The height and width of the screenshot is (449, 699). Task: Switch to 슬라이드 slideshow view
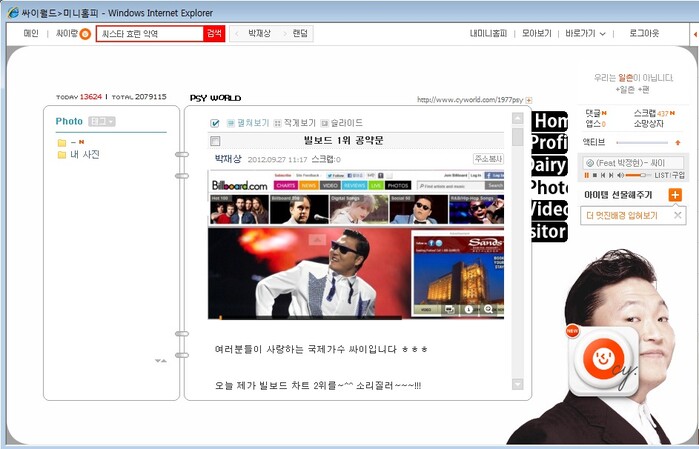click(341, 123)
